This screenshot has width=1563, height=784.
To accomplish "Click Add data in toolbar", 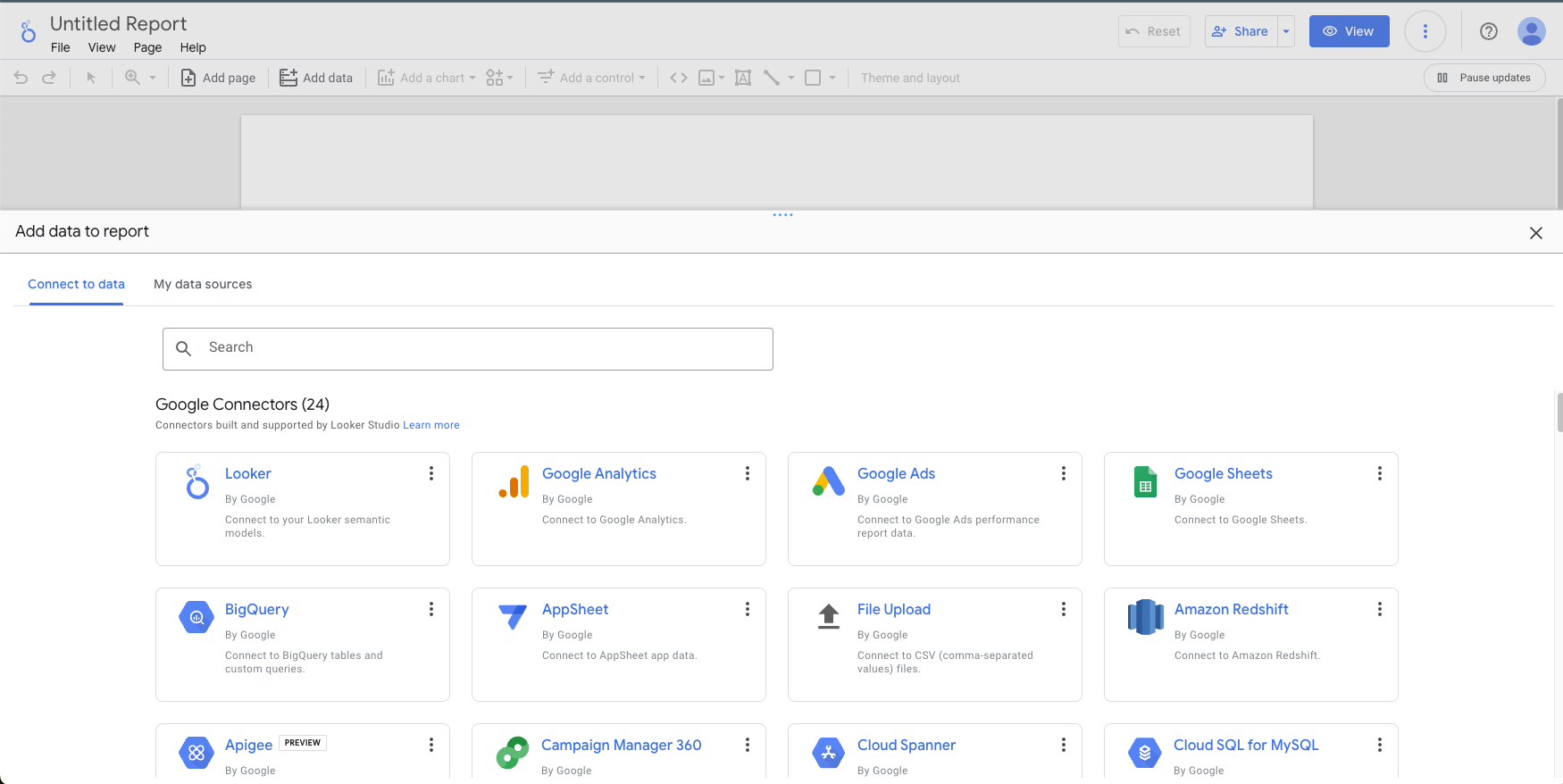I will click(x=316, y=78).
